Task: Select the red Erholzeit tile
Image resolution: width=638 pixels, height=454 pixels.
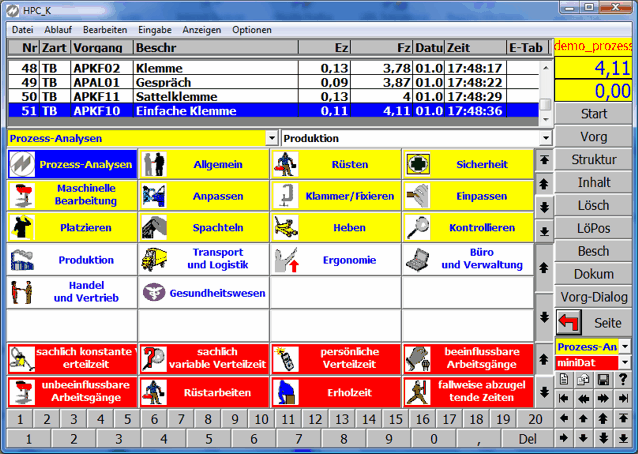Action: 335,391
